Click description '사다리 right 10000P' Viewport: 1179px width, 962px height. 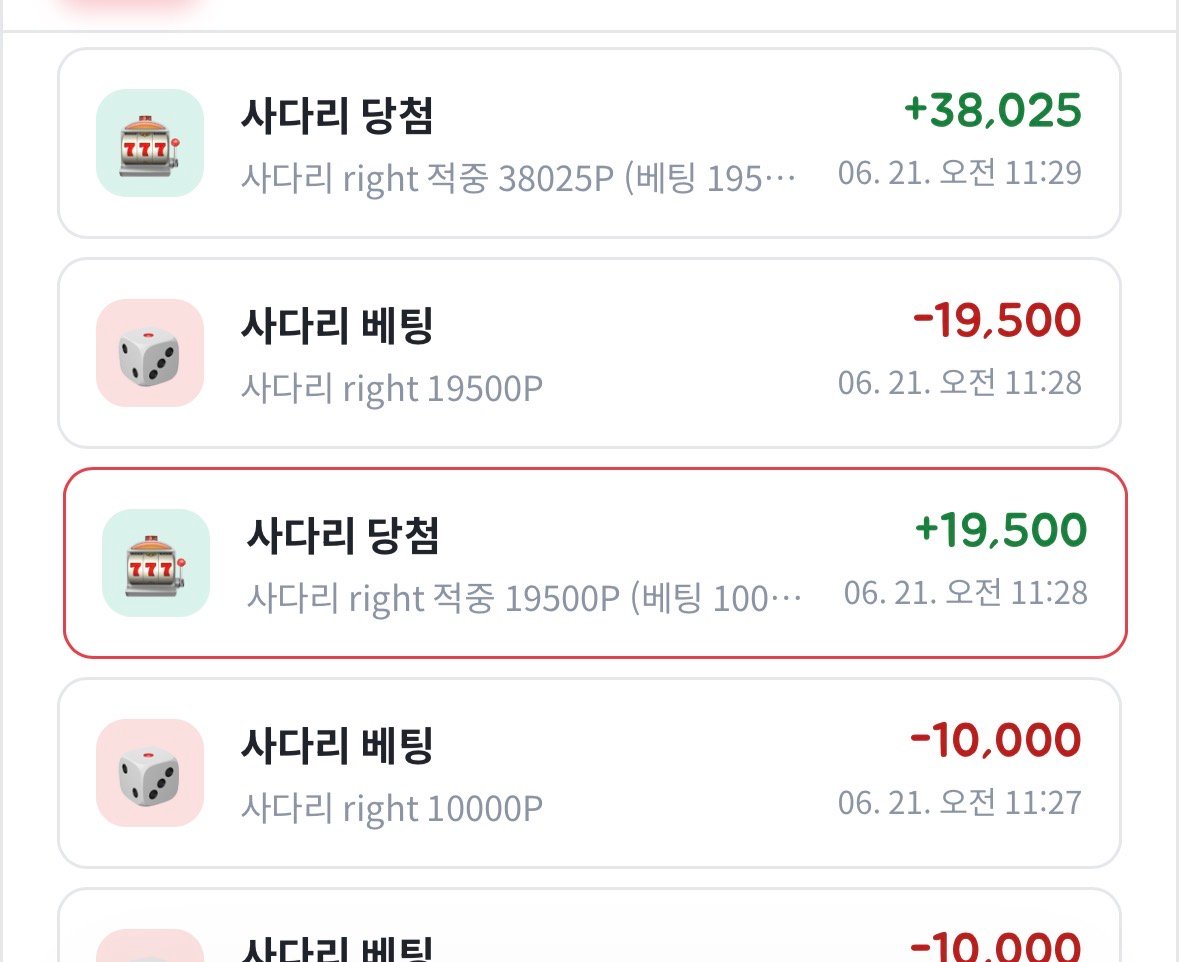[x=392, y=809]
